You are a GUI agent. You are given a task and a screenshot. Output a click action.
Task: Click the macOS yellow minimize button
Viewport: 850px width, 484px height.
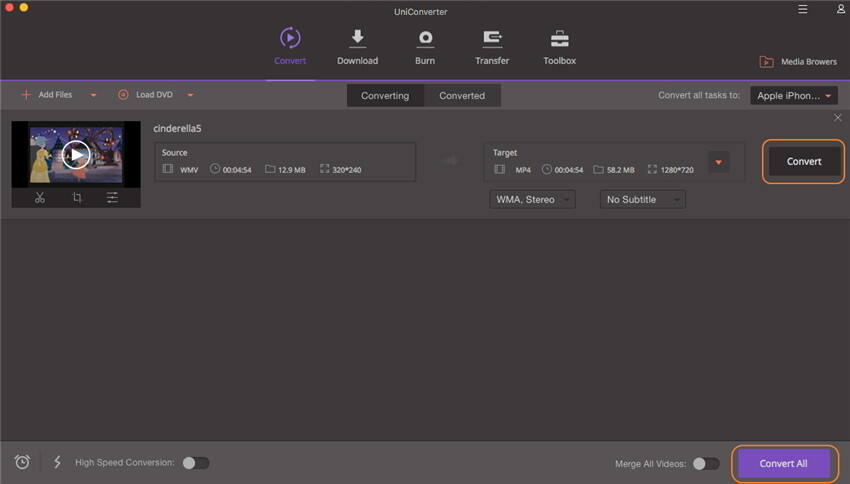24,8
